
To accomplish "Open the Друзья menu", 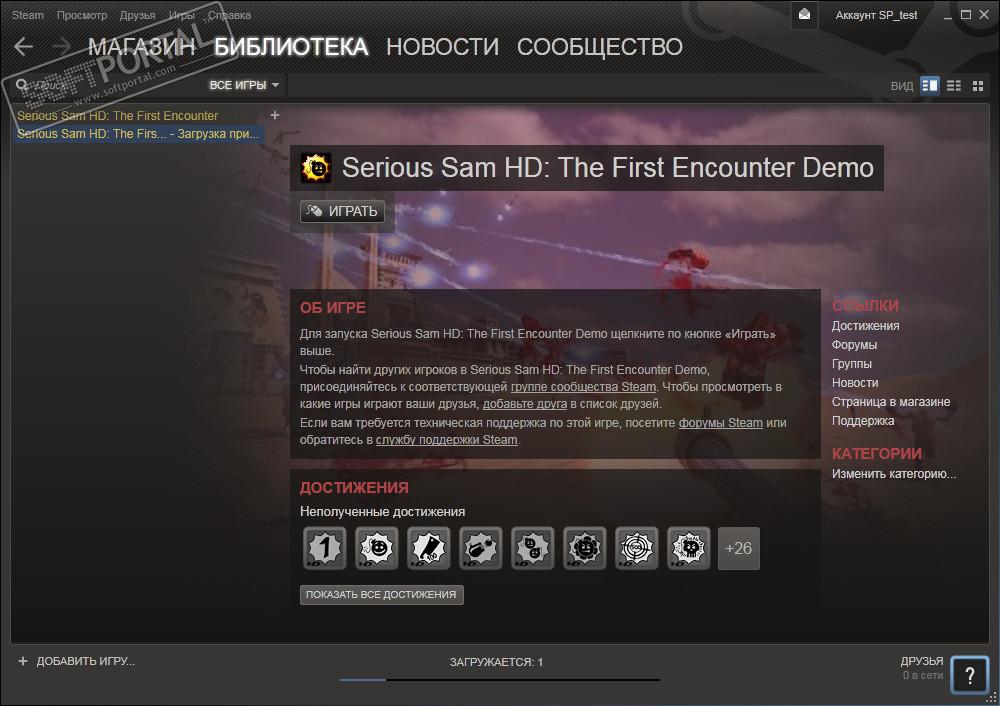I will tap(137, 15).
